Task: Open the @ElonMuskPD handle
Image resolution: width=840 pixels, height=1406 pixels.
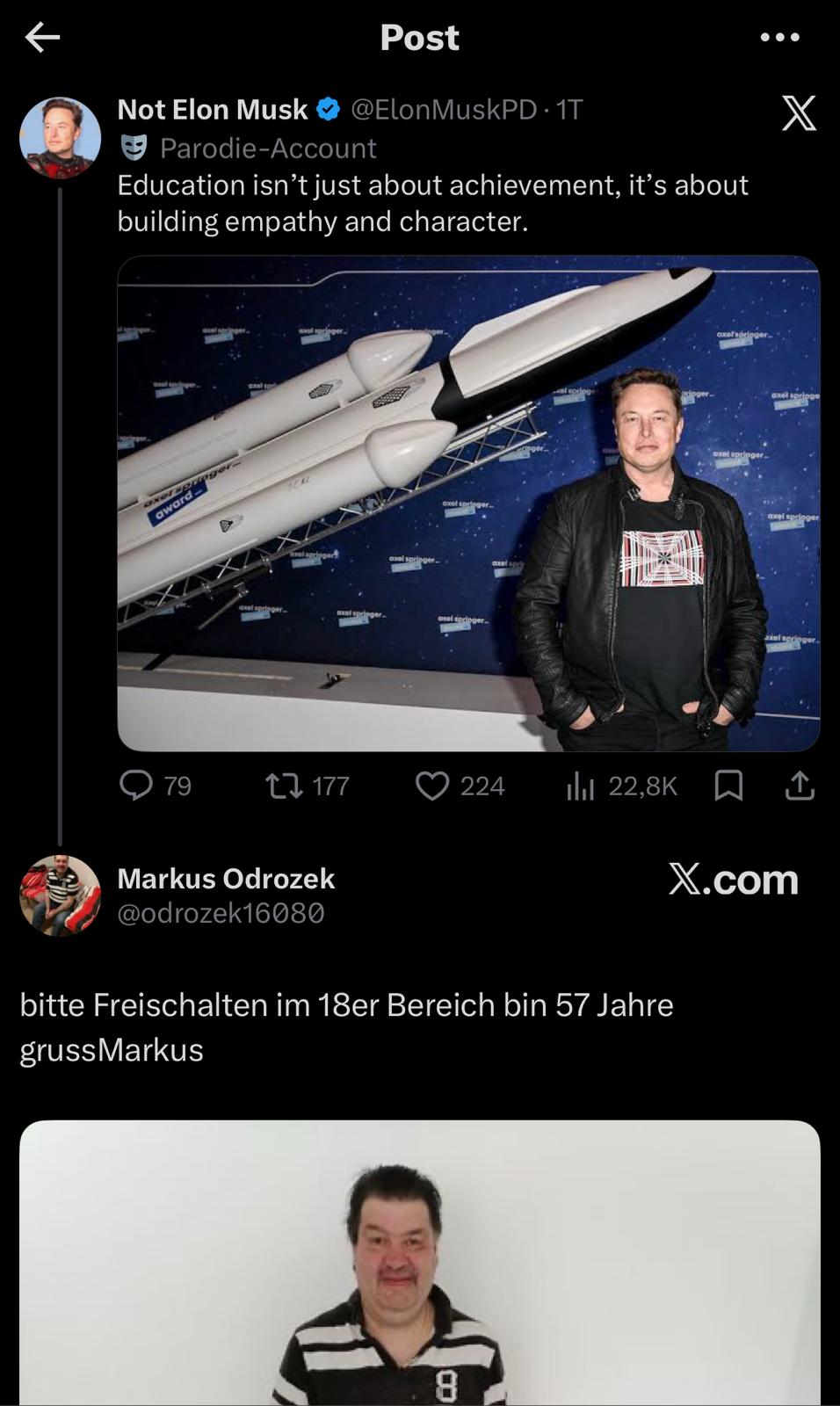Action: coord(444,109)
